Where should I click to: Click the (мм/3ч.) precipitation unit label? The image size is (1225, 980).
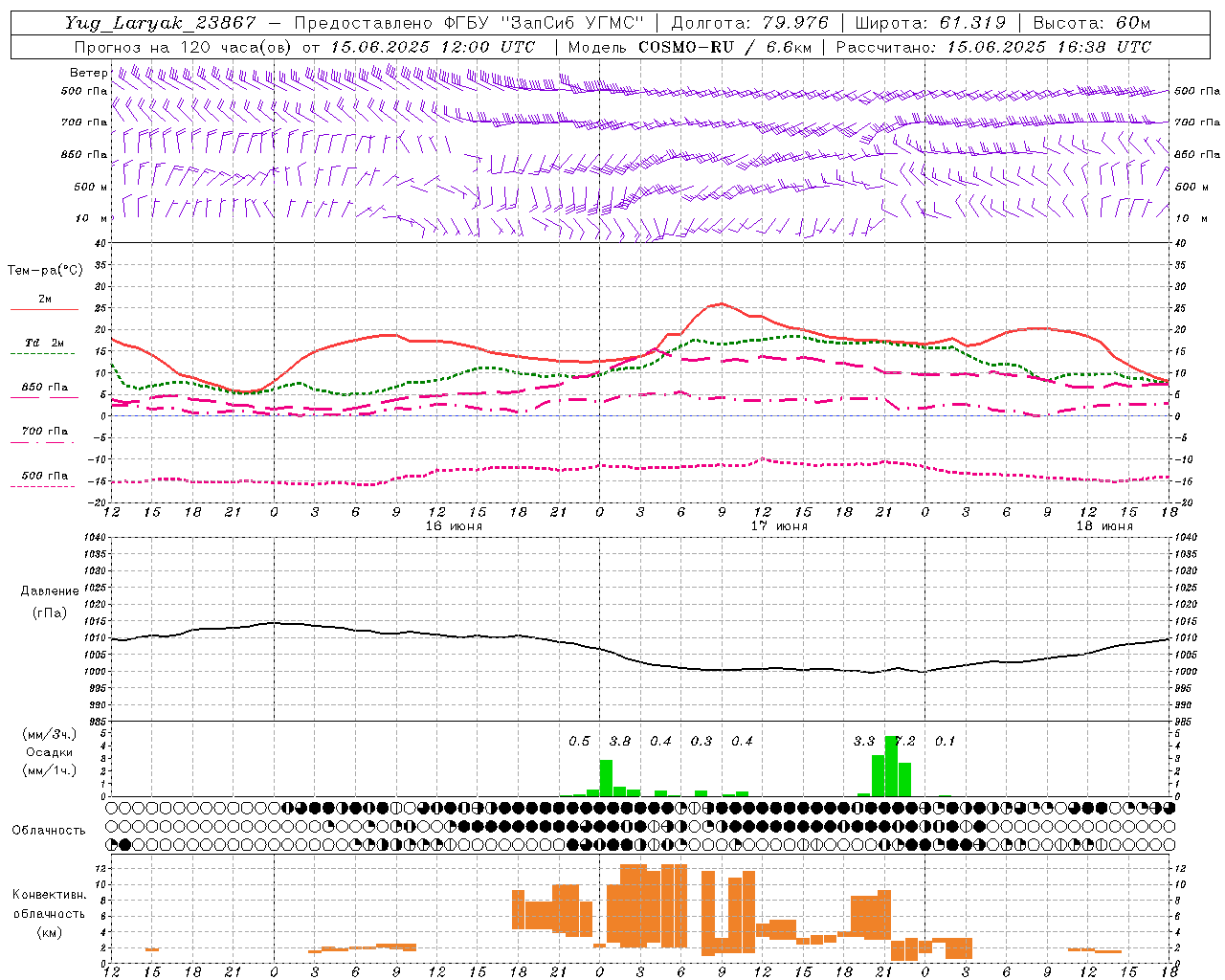[49, 735]
